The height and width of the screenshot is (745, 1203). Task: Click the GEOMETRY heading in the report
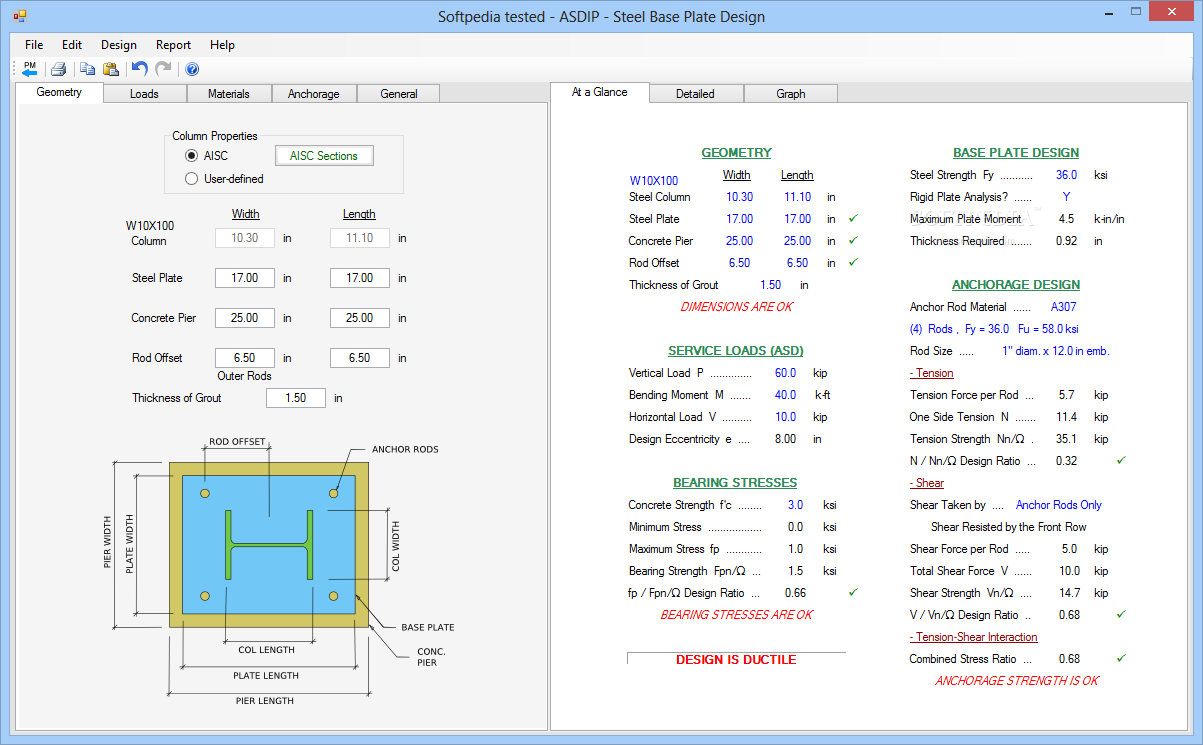pos(736,153)
